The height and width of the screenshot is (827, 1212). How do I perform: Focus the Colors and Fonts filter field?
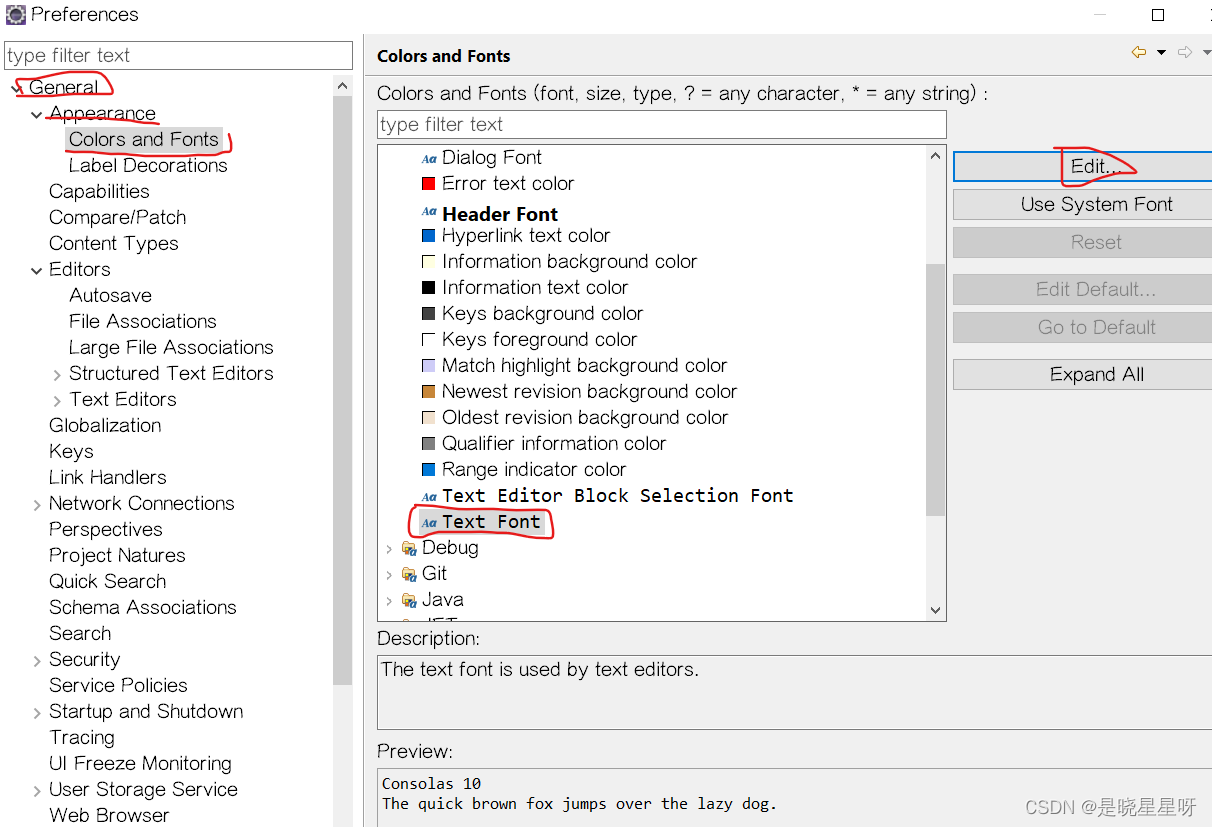661,125
